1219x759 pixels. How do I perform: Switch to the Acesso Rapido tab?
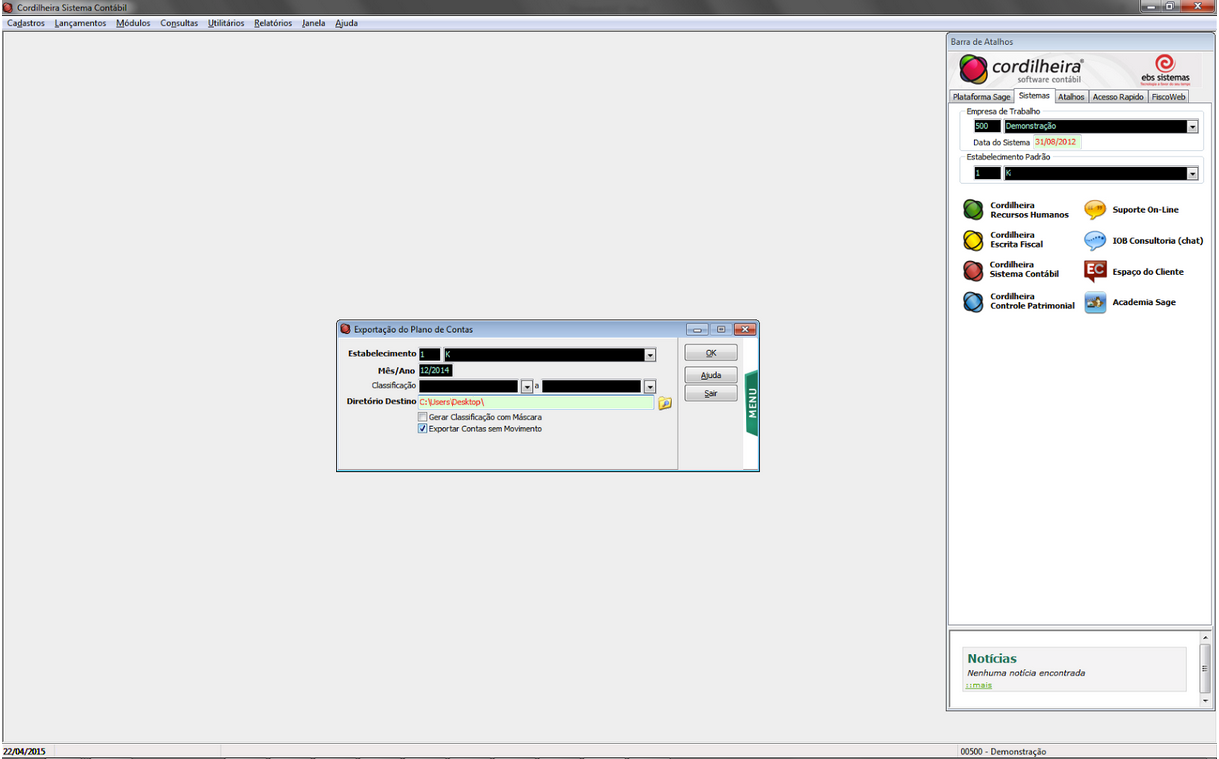click(x=1117, y=97)
